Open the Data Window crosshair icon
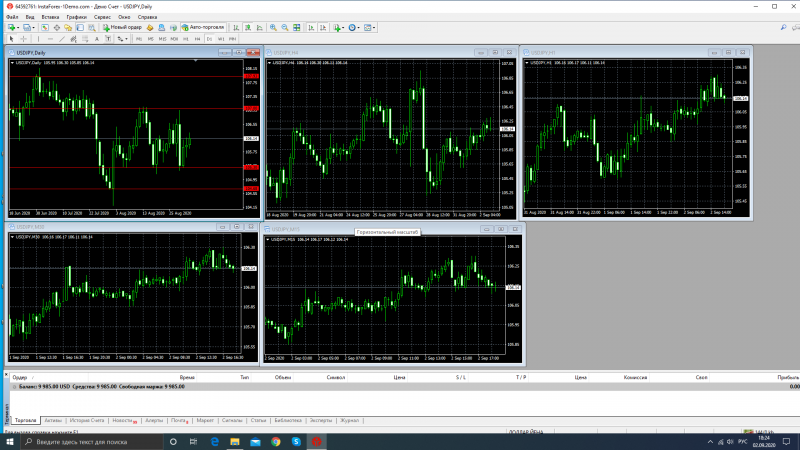Viewport: 800px width, 450px height. pos(57,28)
